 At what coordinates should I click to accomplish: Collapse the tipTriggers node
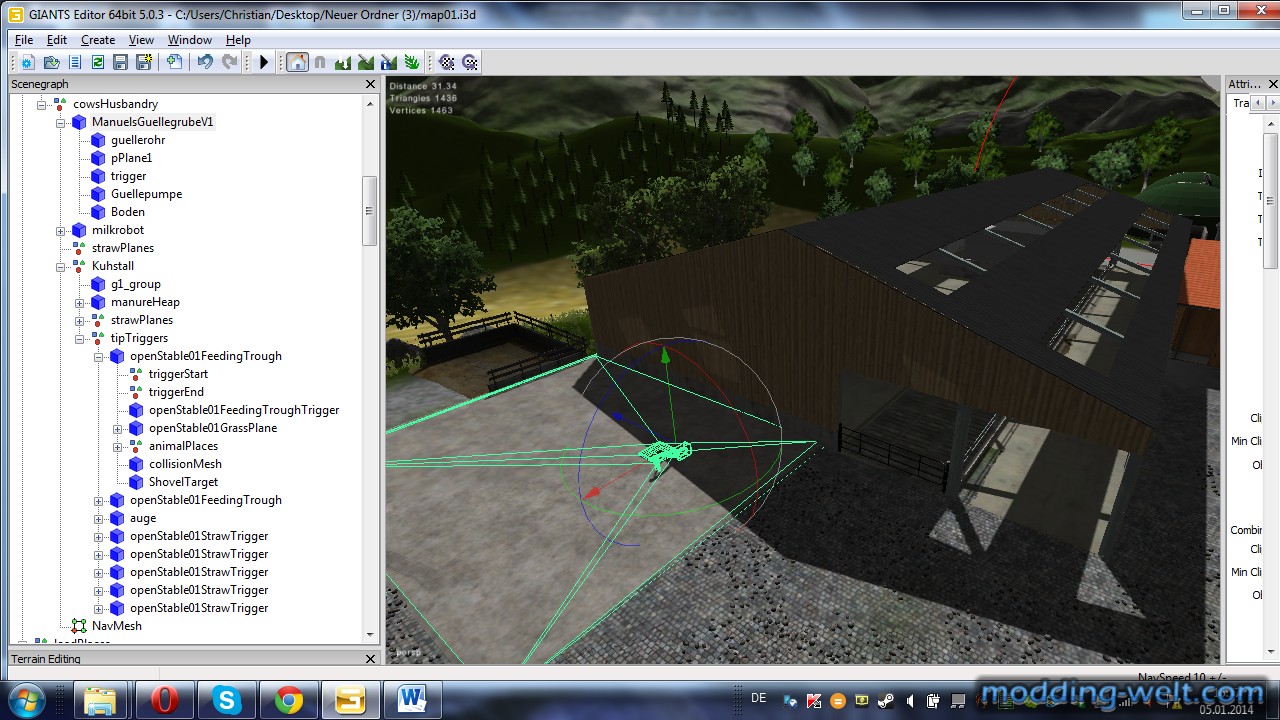click(x=80, y=338)
